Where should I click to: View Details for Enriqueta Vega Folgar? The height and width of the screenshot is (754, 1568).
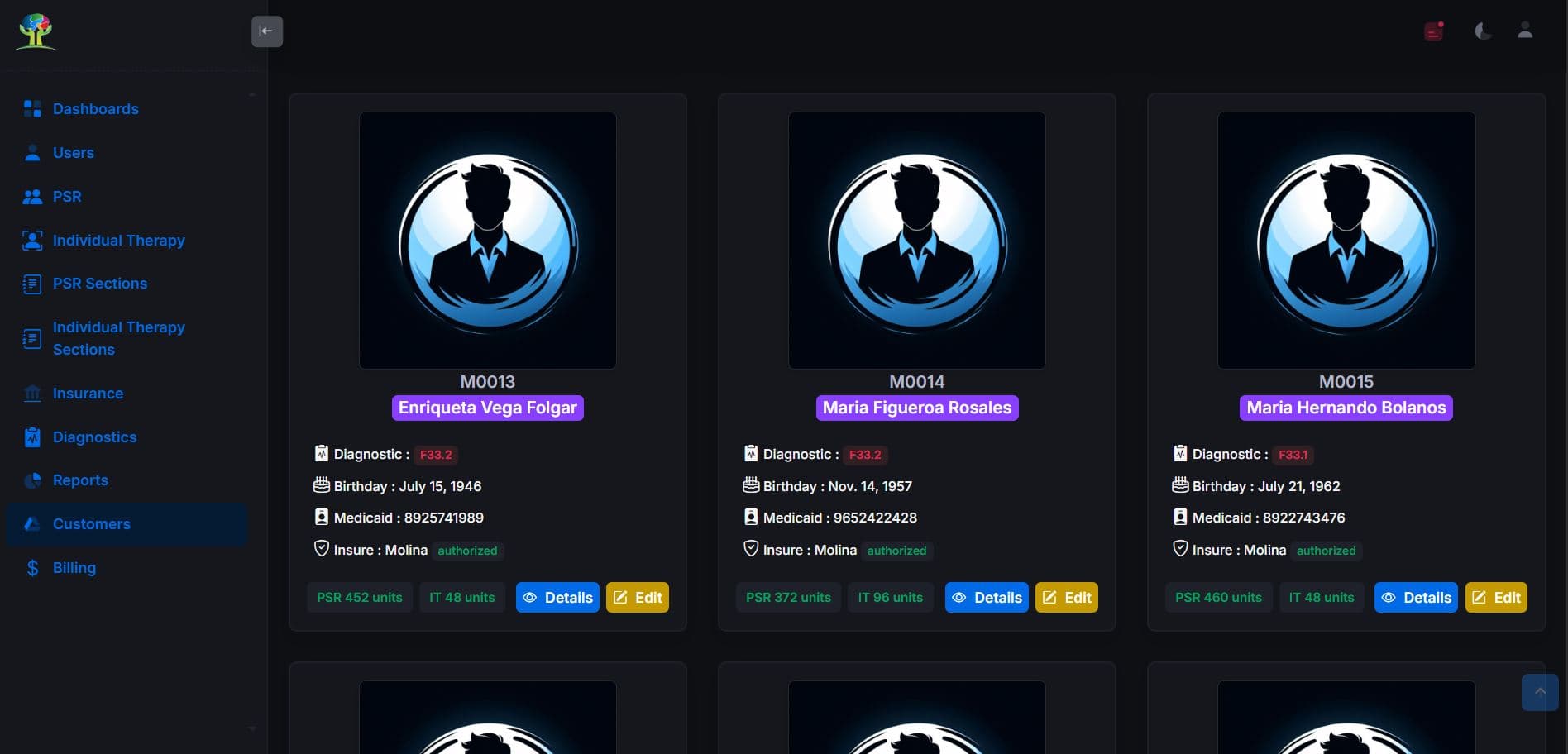coord(557,598)
